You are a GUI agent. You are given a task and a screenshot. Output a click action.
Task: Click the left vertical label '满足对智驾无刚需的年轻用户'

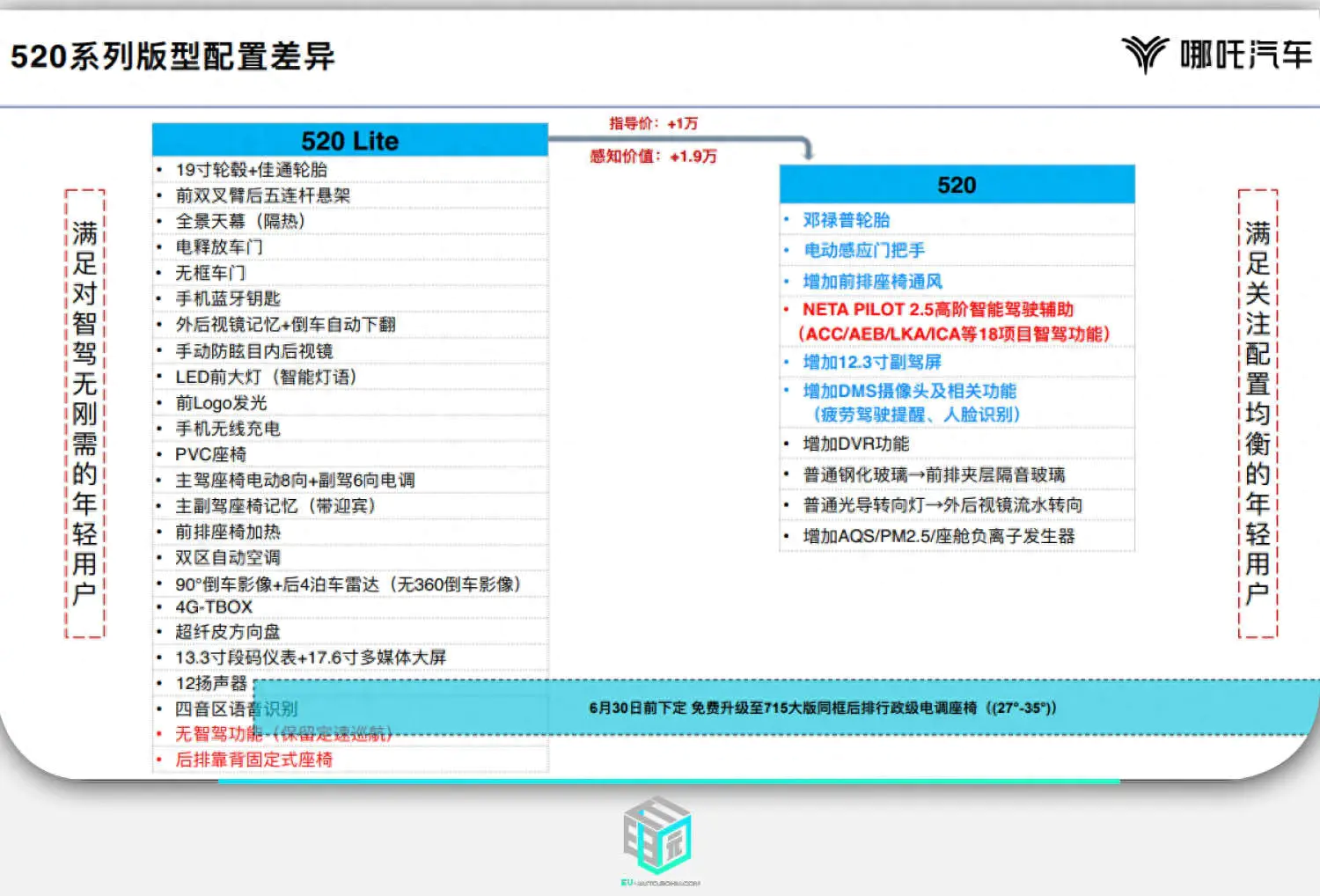click(84, 414)
